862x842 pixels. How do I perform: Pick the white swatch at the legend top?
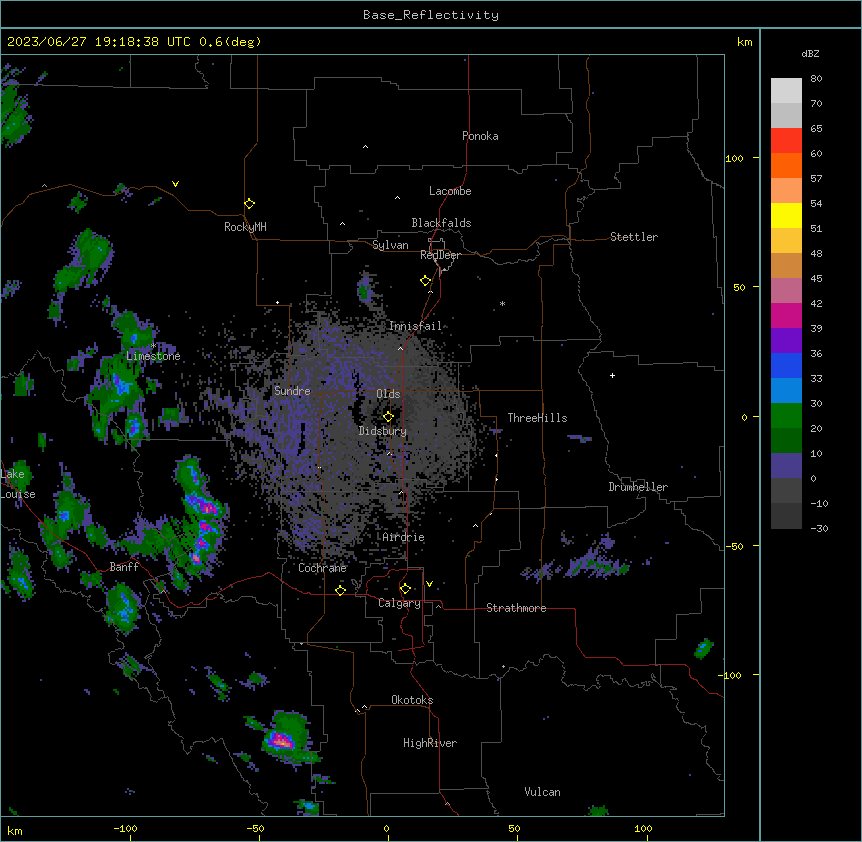[786, 90]
